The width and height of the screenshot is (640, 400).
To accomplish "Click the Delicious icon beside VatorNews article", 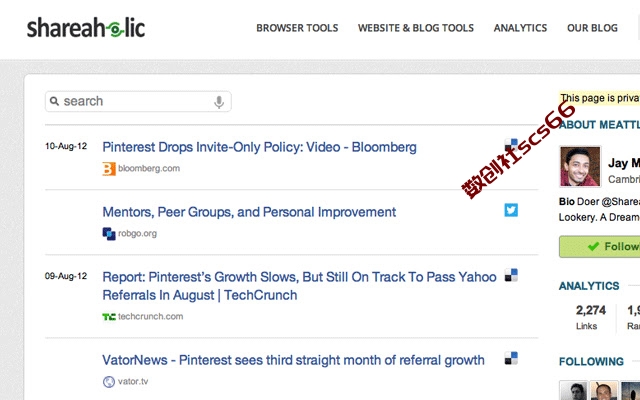I will click(x=511, y=358).
